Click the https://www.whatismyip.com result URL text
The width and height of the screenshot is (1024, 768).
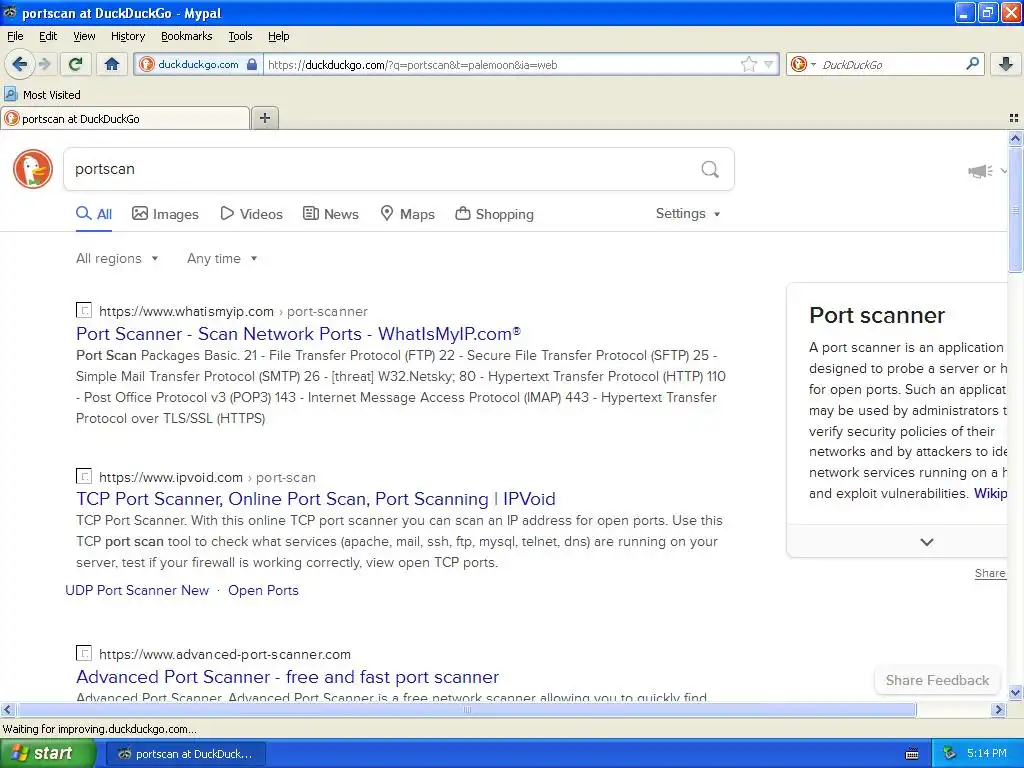[x=186, y=312]
